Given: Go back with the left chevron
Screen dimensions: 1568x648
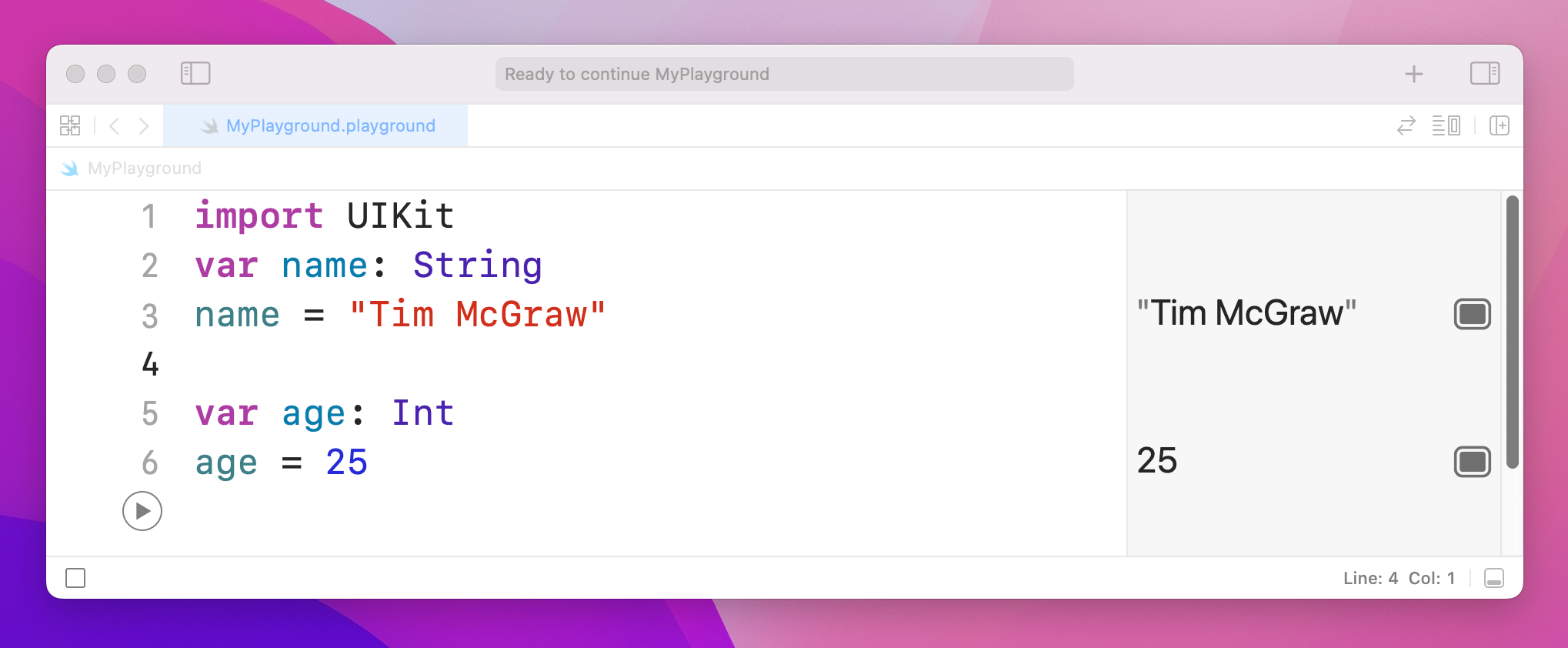Looking at the screenshot, I should (115, 126).
